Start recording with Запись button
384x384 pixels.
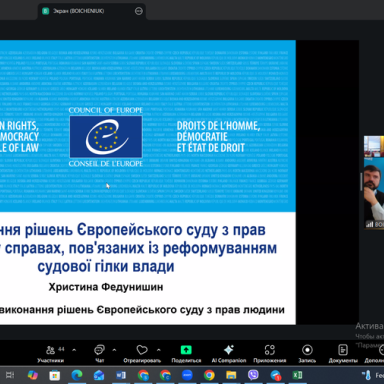[x=307, y=353]
